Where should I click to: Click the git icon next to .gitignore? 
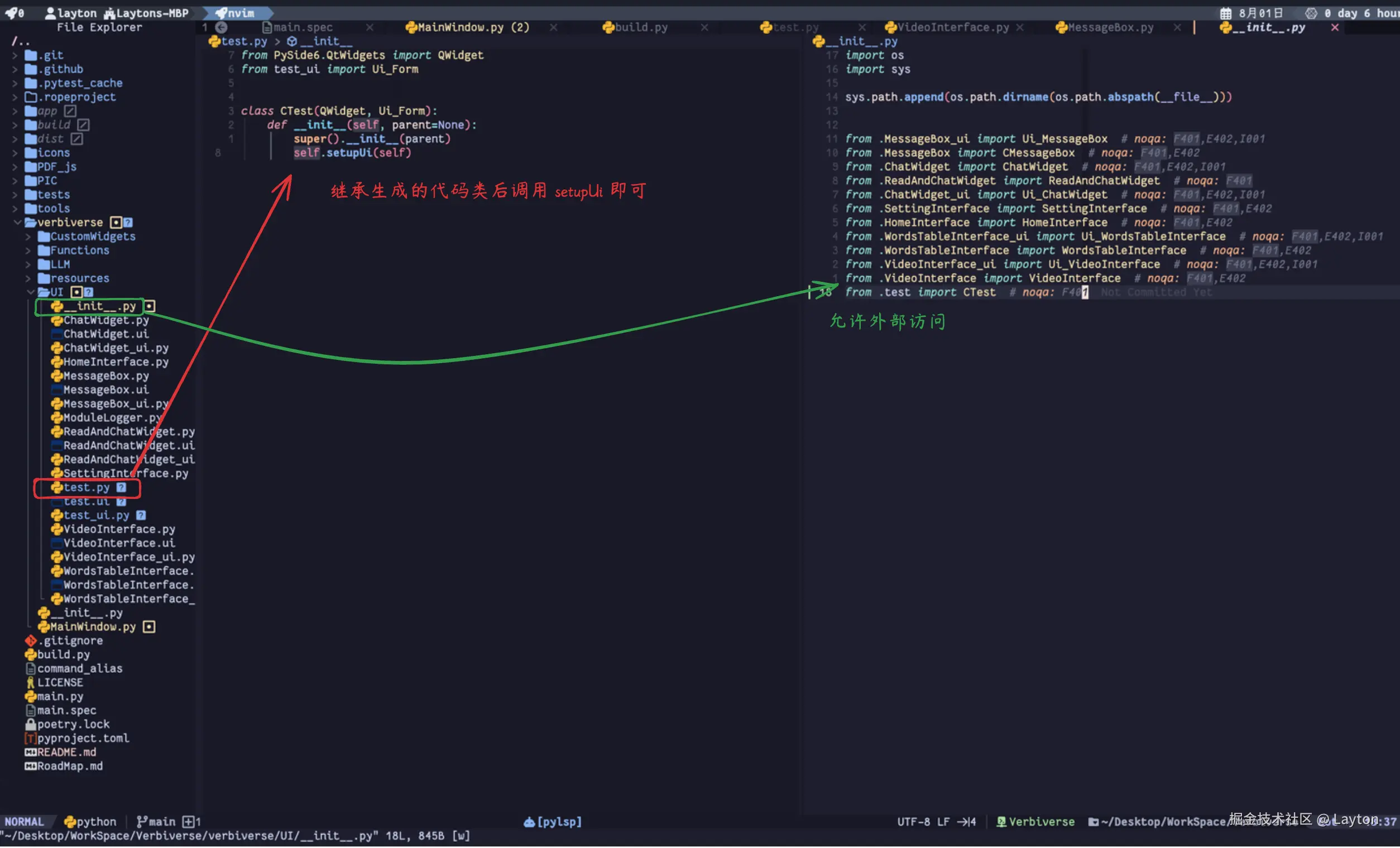(31, 641)
